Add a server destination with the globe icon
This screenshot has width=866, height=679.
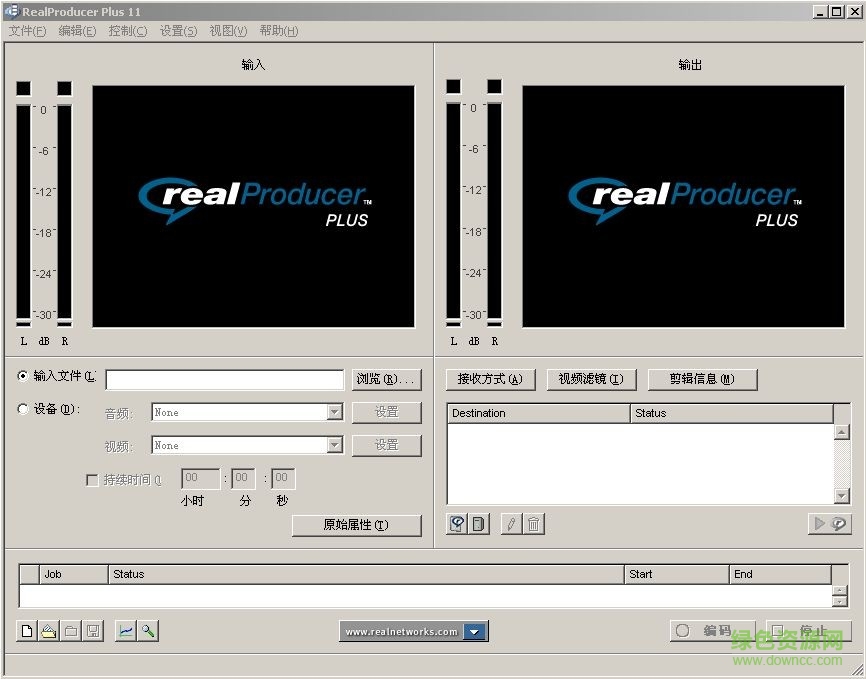pyautogui.click(x=458, y=523)
